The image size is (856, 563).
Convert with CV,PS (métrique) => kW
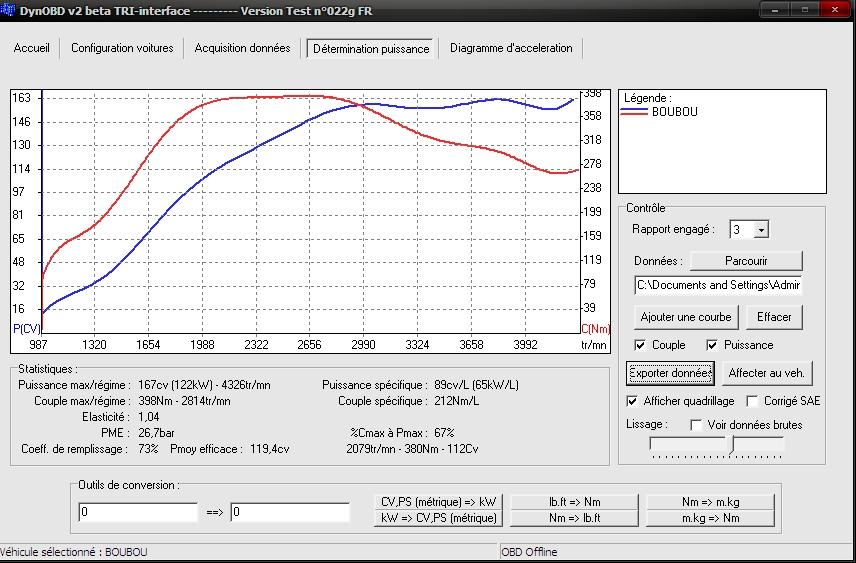click(x=438, y=502)
